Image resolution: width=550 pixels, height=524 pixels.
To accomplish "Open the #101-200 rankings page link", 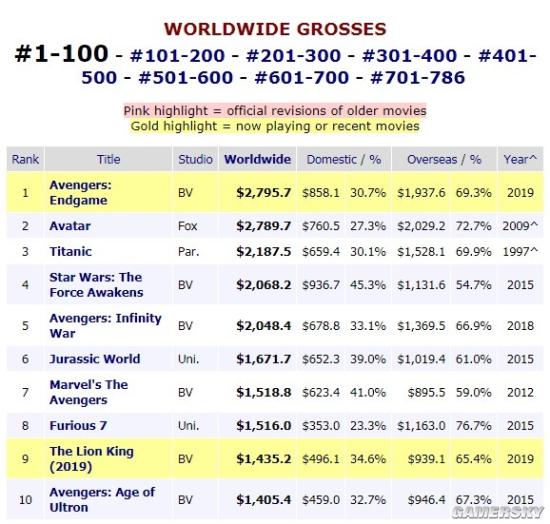I will (177, 56).
